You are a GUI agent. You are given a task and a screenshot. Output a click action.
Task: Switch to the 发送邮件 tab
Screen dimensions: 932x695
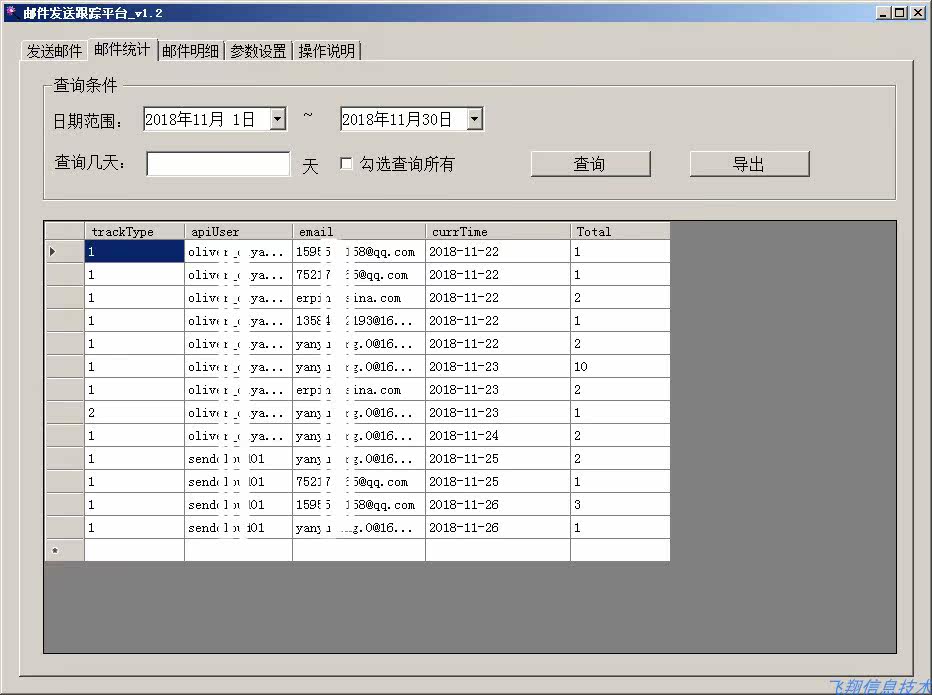click(x=53, y=51)
